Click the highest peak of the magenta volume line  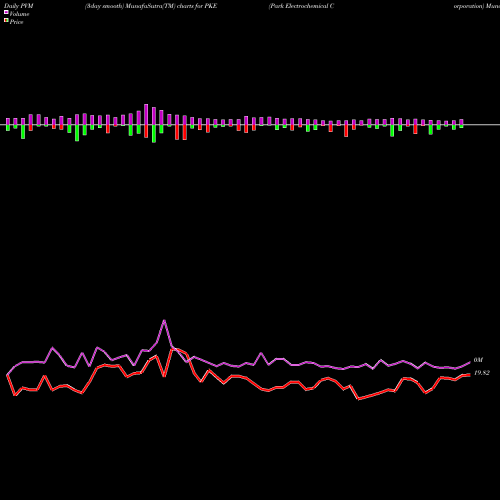164,320
